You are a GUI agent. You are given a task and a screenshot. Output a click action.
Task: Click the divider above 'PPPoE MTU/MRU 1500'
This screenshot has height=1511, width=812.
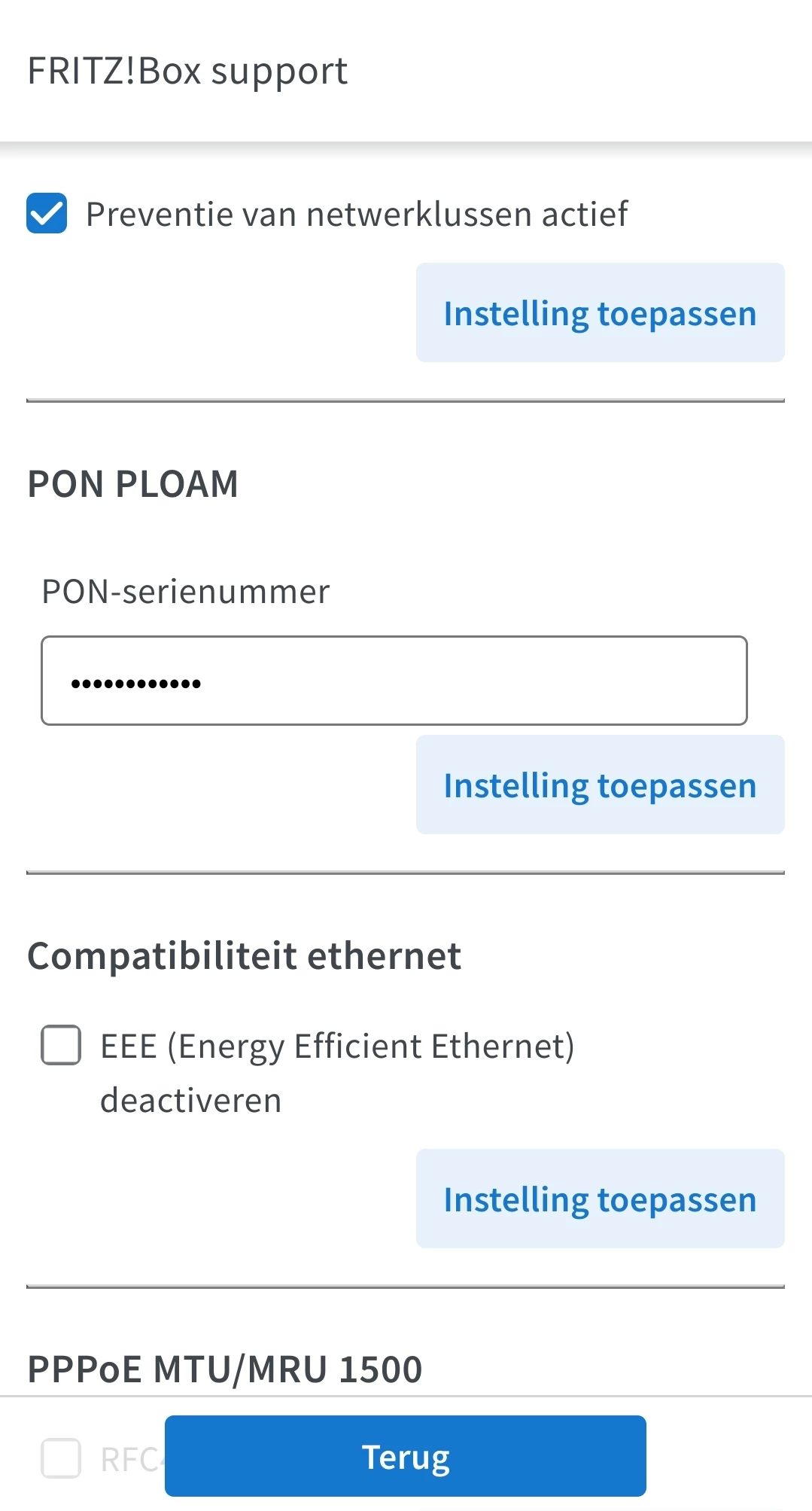[x=406, y=1287]
